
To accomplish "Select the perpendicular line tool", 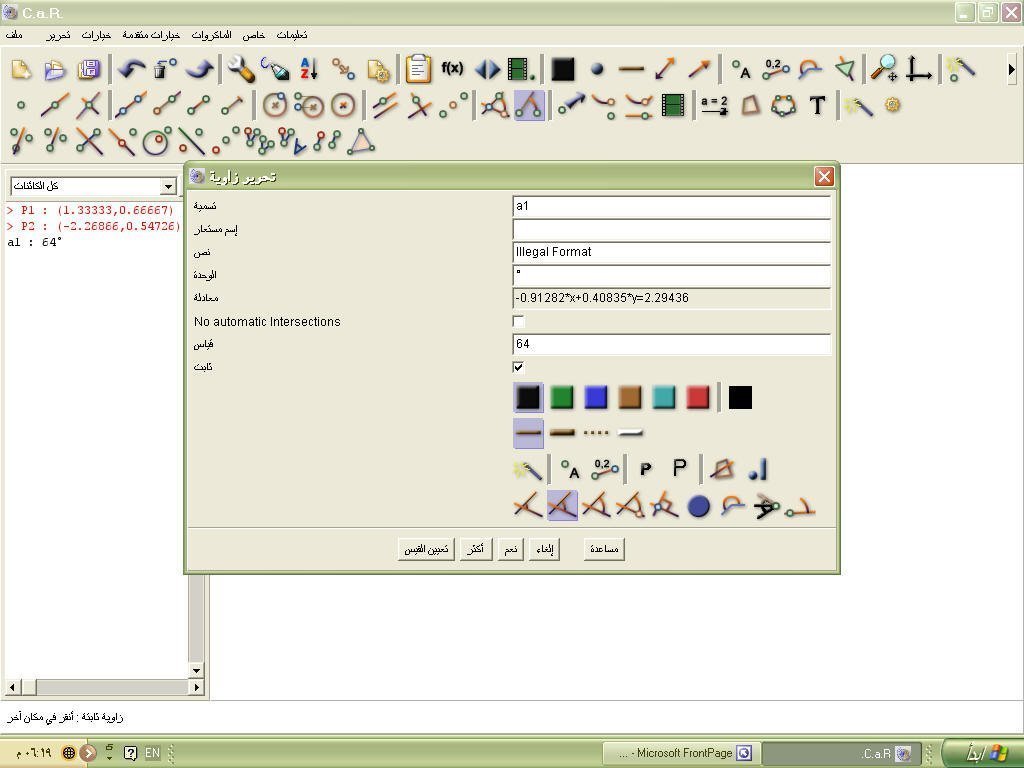I will click(419, 105).
